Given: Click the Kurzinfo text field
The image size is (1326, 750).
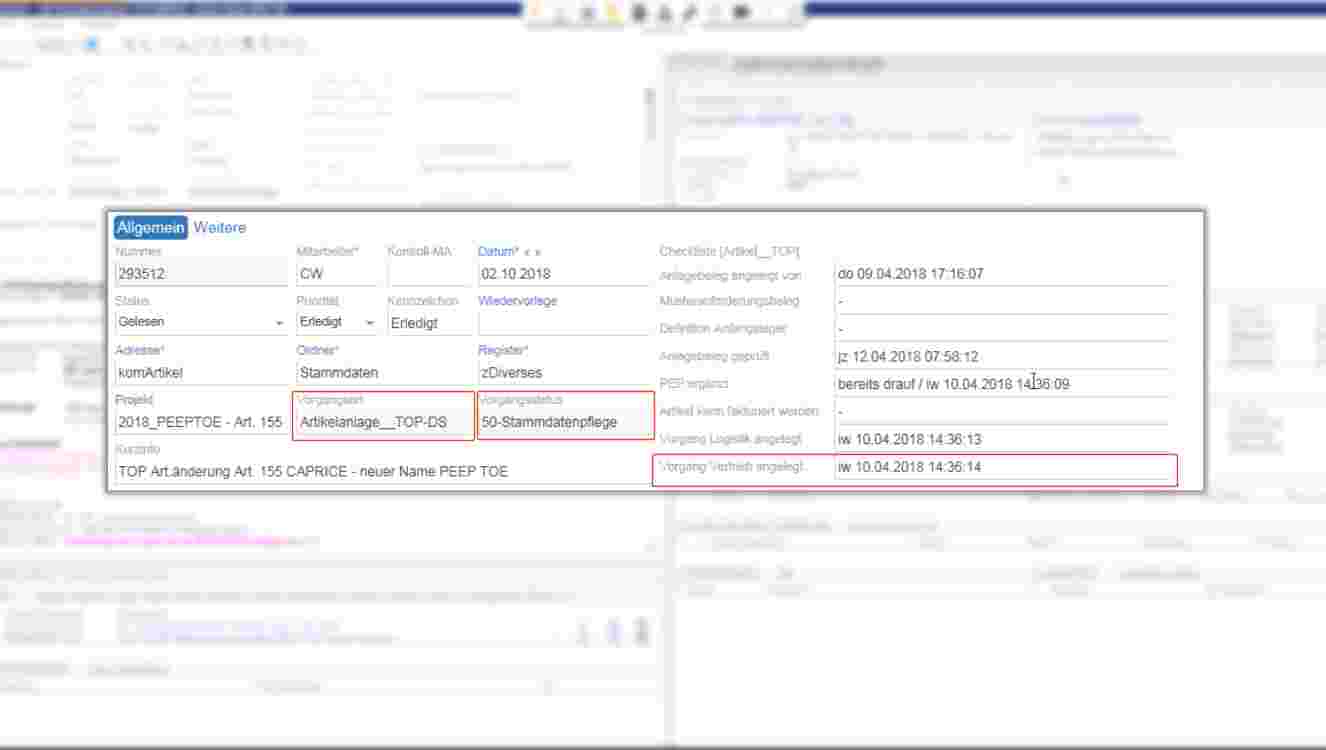Looking at the screenshot, I should click(x=380, y=471).
